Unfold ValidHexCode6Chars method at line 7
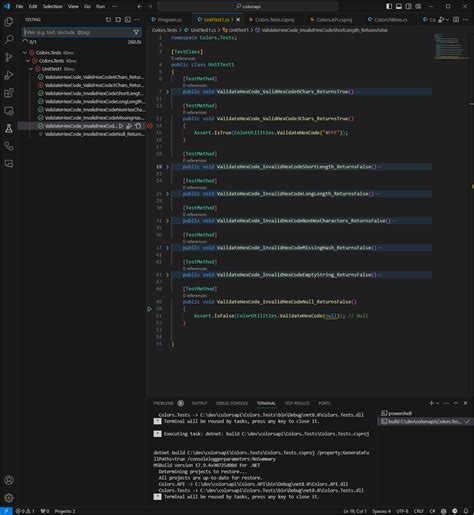 pos(167,92)
